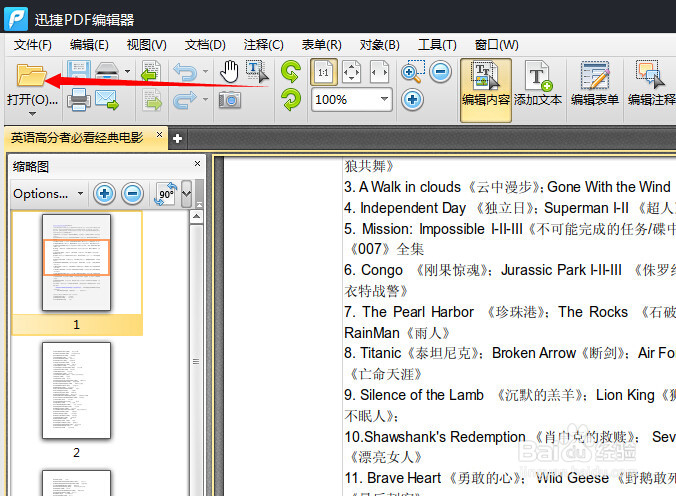
Task: Open the thumbnail Options dropdown
Action: tap(48, 194)
